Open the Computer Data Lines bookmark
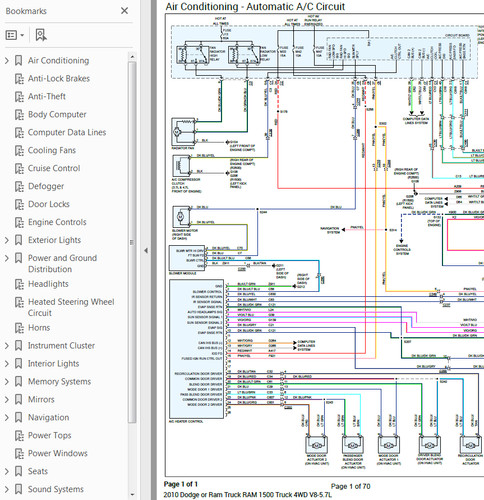 tap(67, 132)
